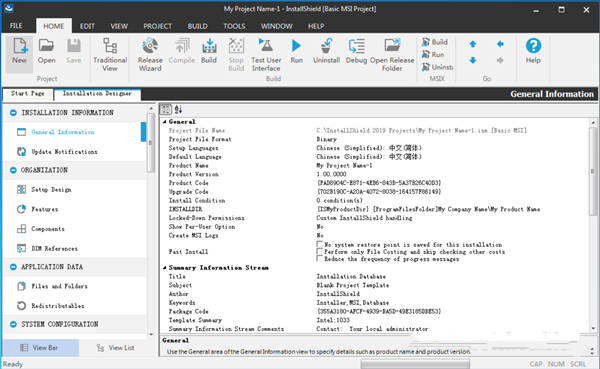Open Help from the ribbon
Viewport: 600px width, 369px height.
click(x=533, y=51)
